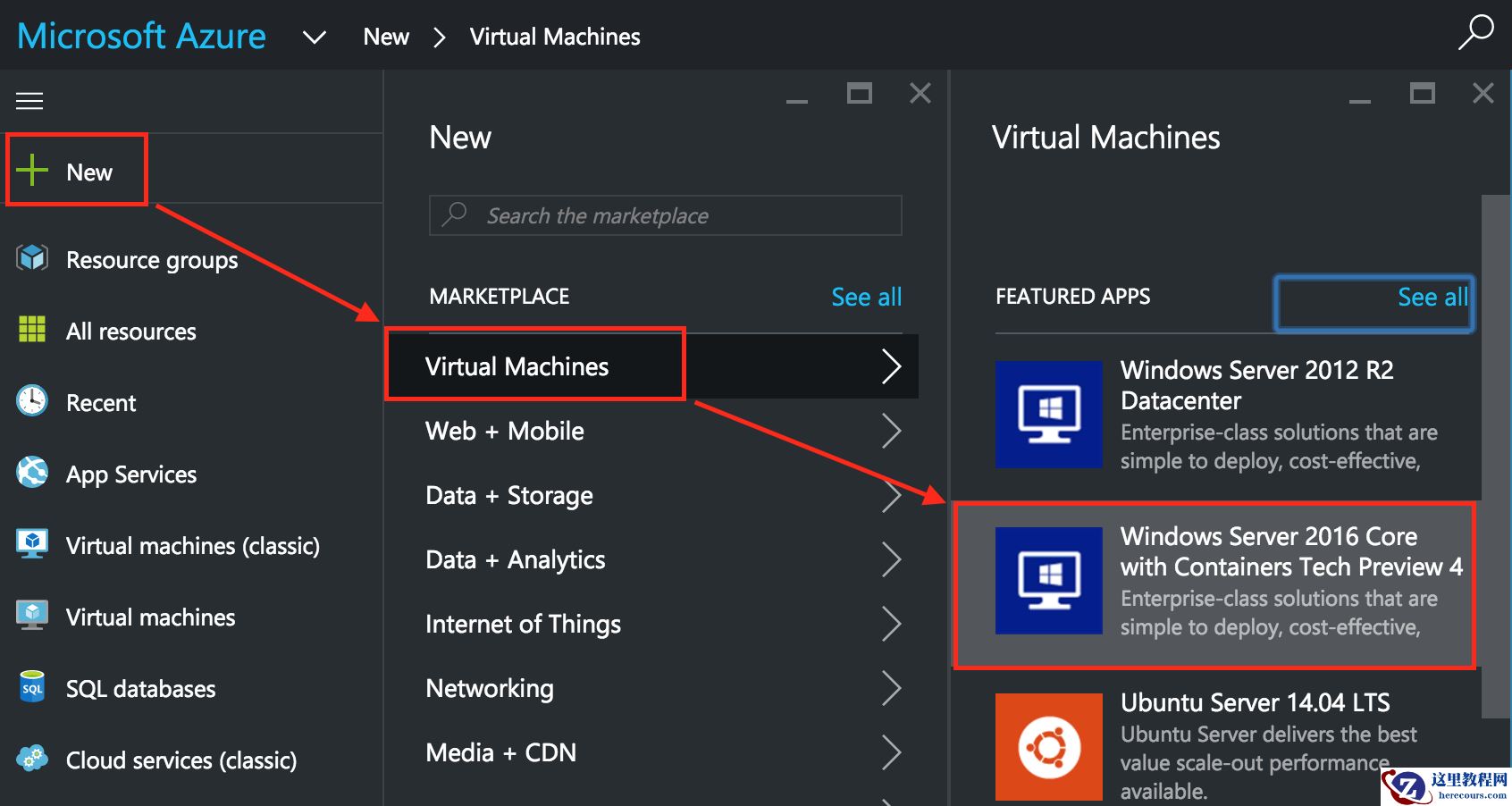This screenshot has width=1512, height=806.
Task: Click the New label in the sidebar
Action: click(89, 172)
